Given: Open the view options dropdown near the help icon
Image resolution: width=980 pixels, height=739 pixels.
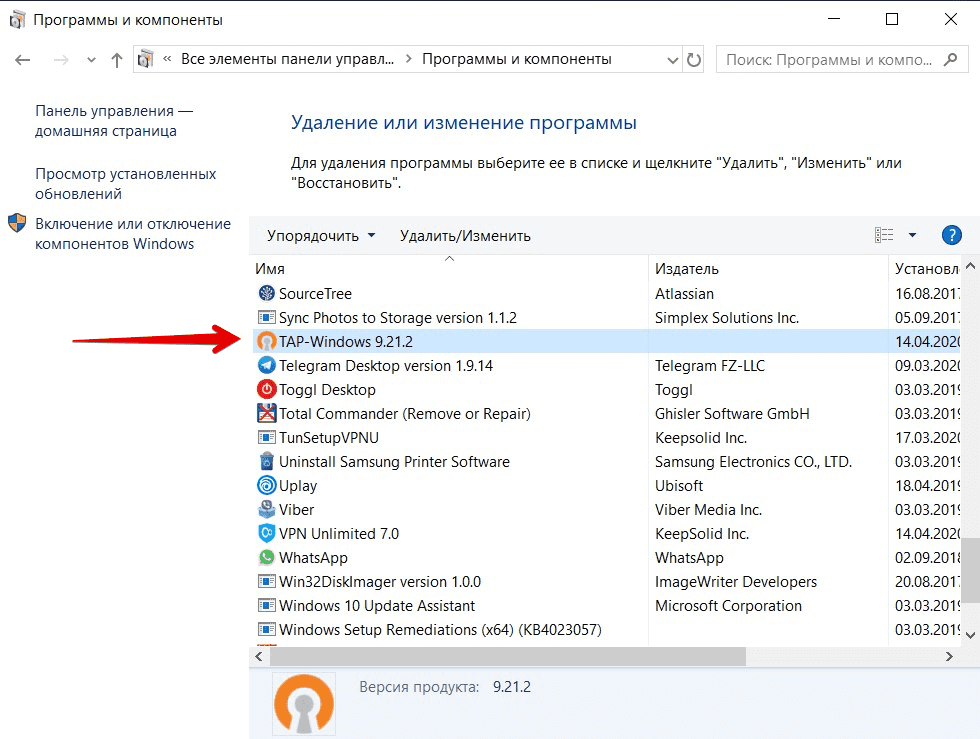Looking at the screenshot, I should pos(914,235).
